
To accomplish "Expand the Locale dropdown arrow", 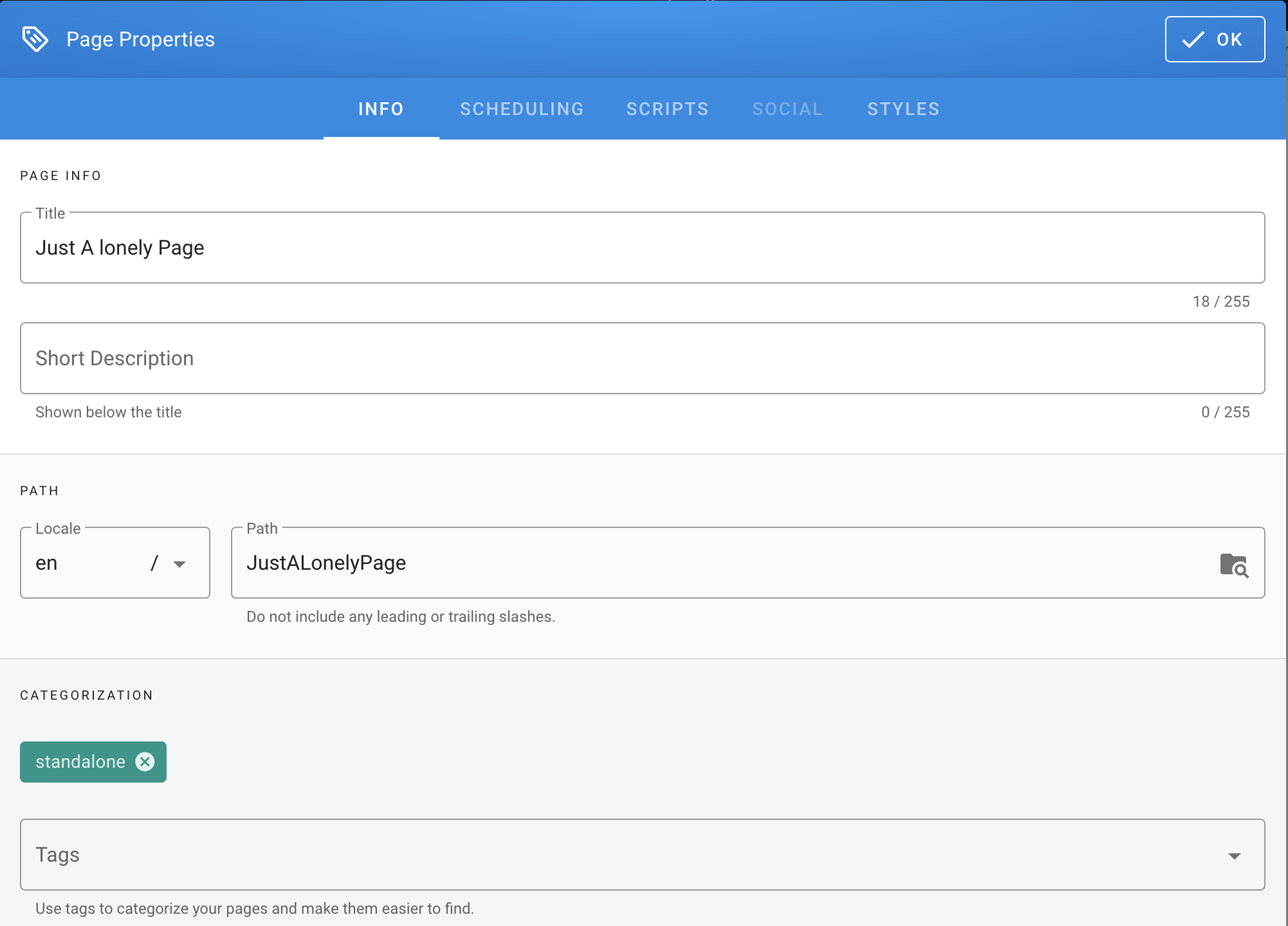I will (179, 564).
